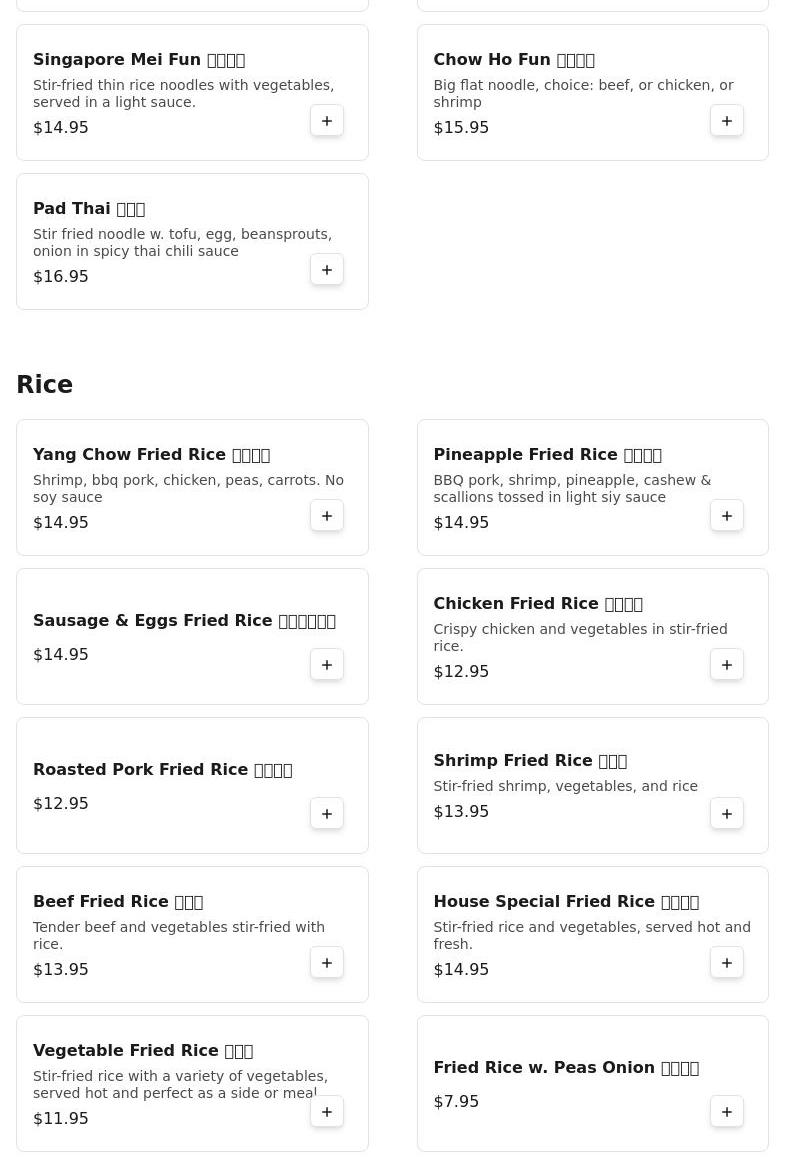Click plus icon for Pad Thai
785x1159 pixels.
pyautogui.click(x=327, y=270)
